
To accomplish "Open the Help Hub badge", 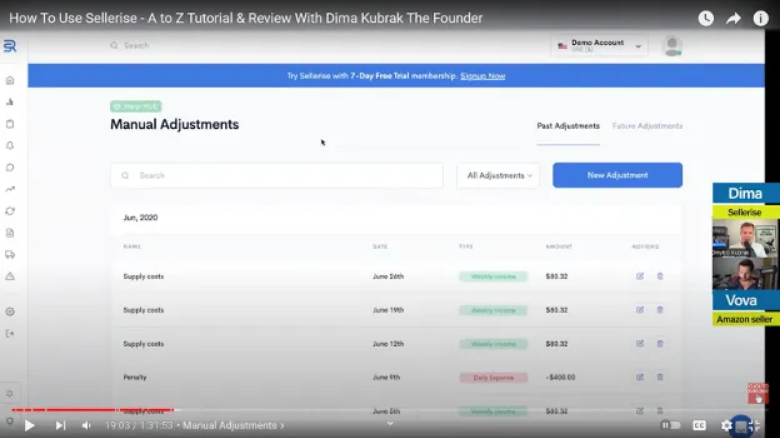I will 136,107.
